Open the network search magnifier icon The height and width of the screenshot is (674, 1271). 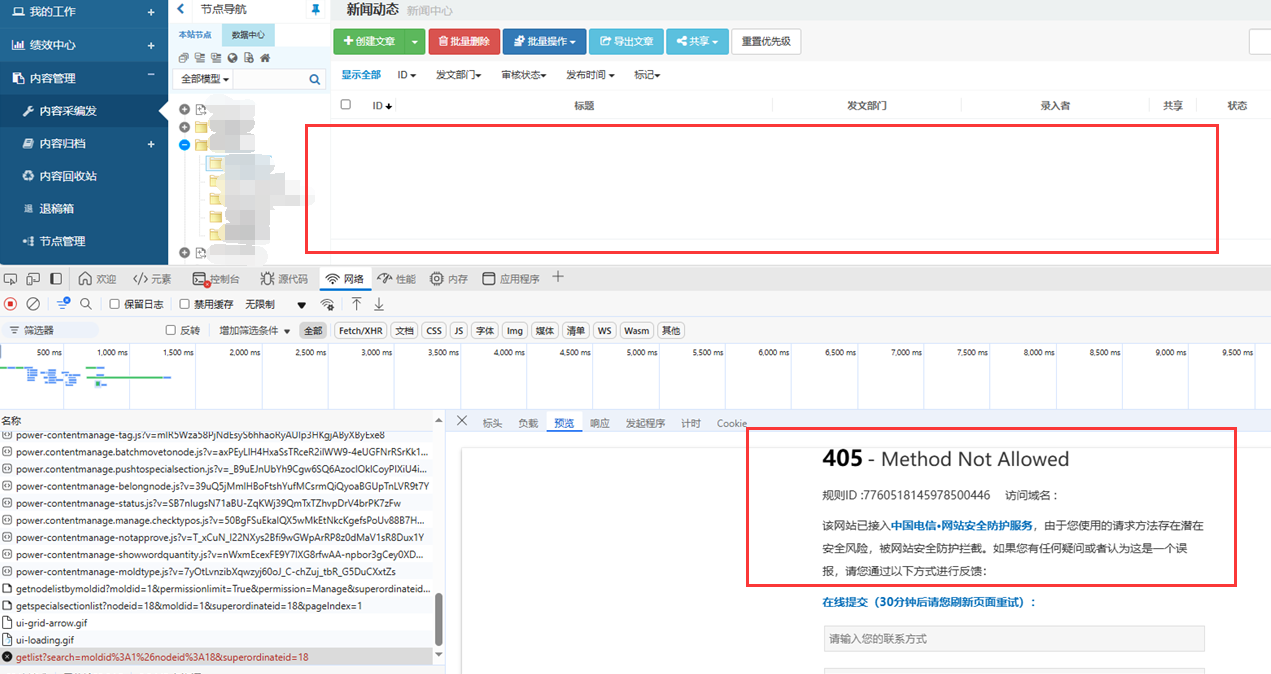[x=86, y=304]
